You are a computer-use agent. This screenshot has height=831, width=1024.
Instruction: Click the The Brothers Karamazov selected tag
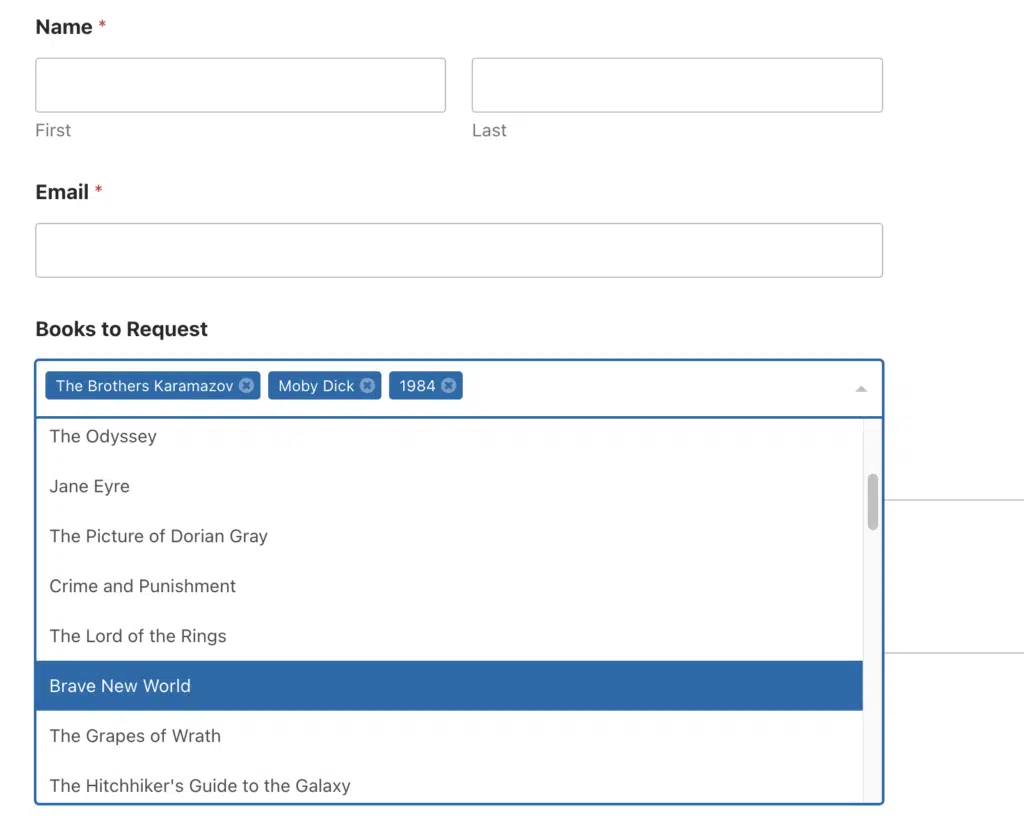point(144,385)
